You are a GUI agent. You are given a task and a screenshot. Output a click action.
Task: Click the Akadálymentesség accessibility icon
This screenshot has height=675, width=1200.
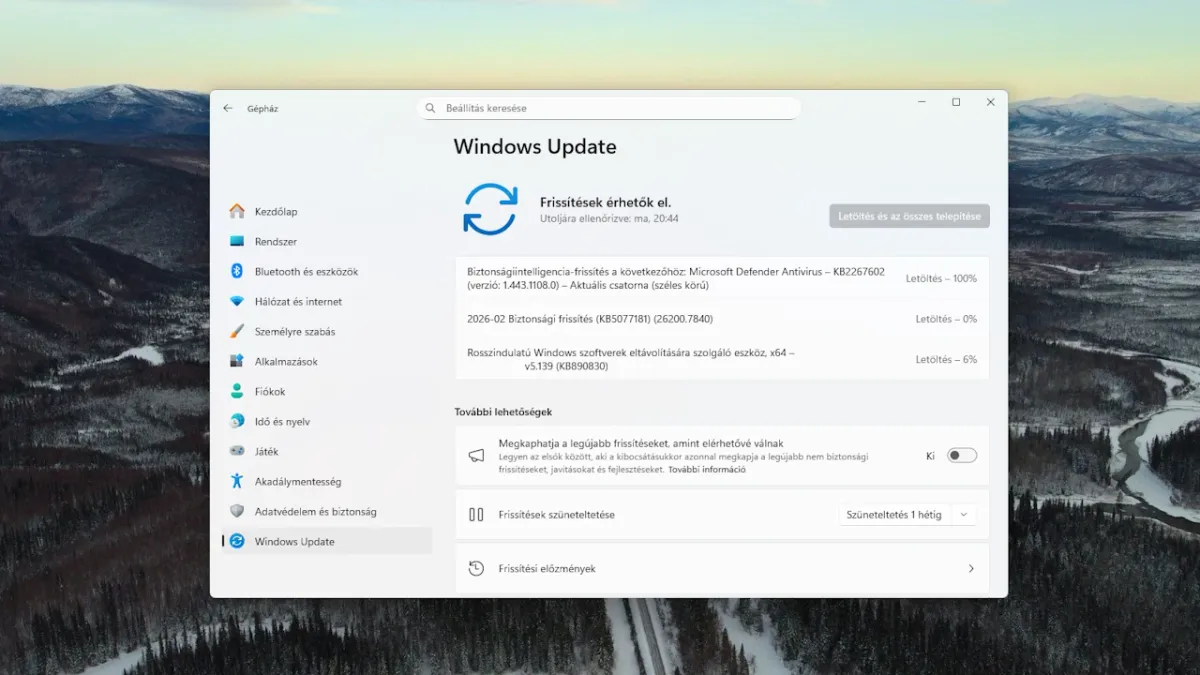[x=237, y=481]
